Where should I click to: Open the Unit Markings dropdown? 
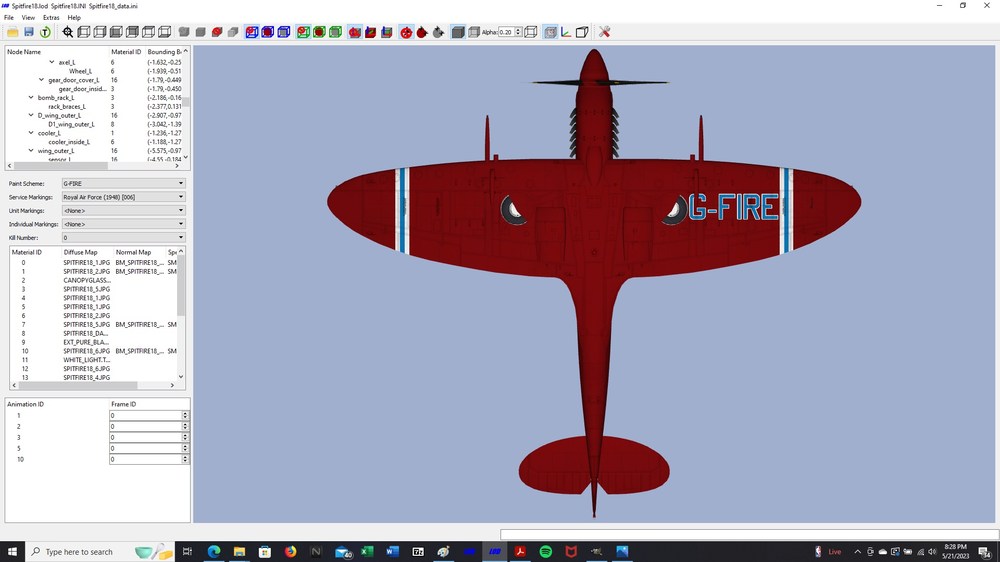point(123,211)
